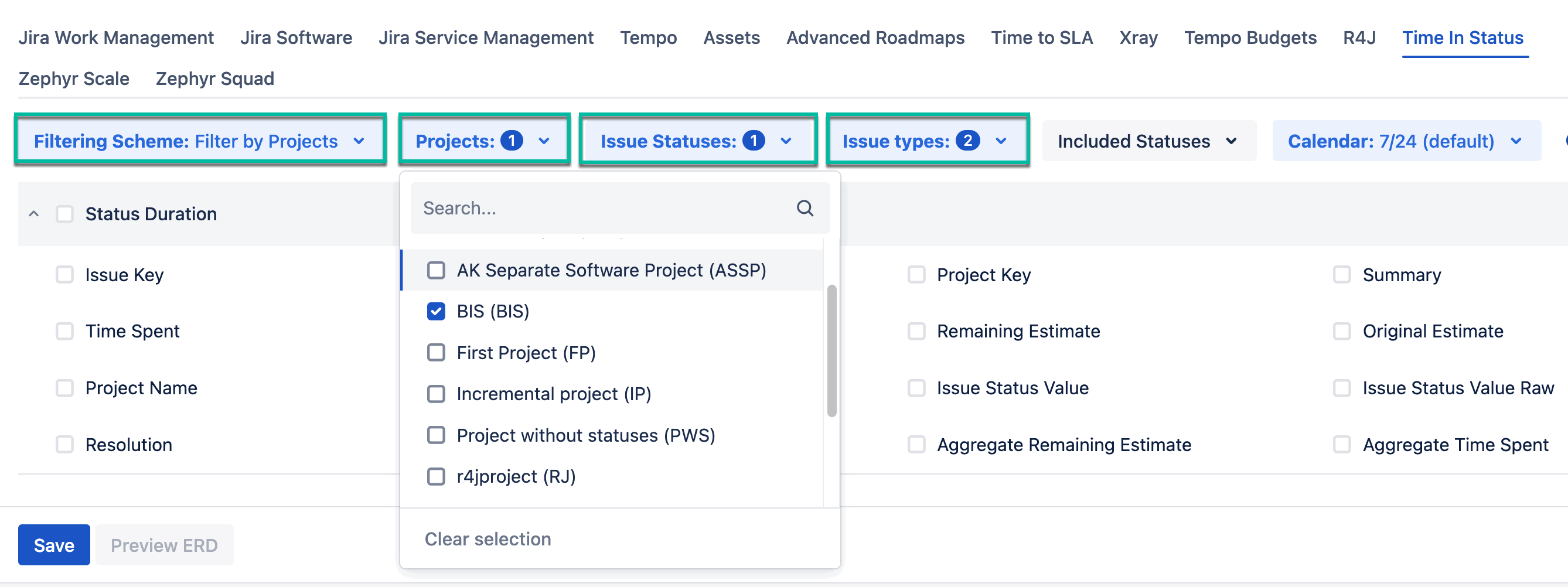Expand the Issue Statuses dropdown
The height and width of the screenshot is (587, 1568).
[x=697, y=141]
